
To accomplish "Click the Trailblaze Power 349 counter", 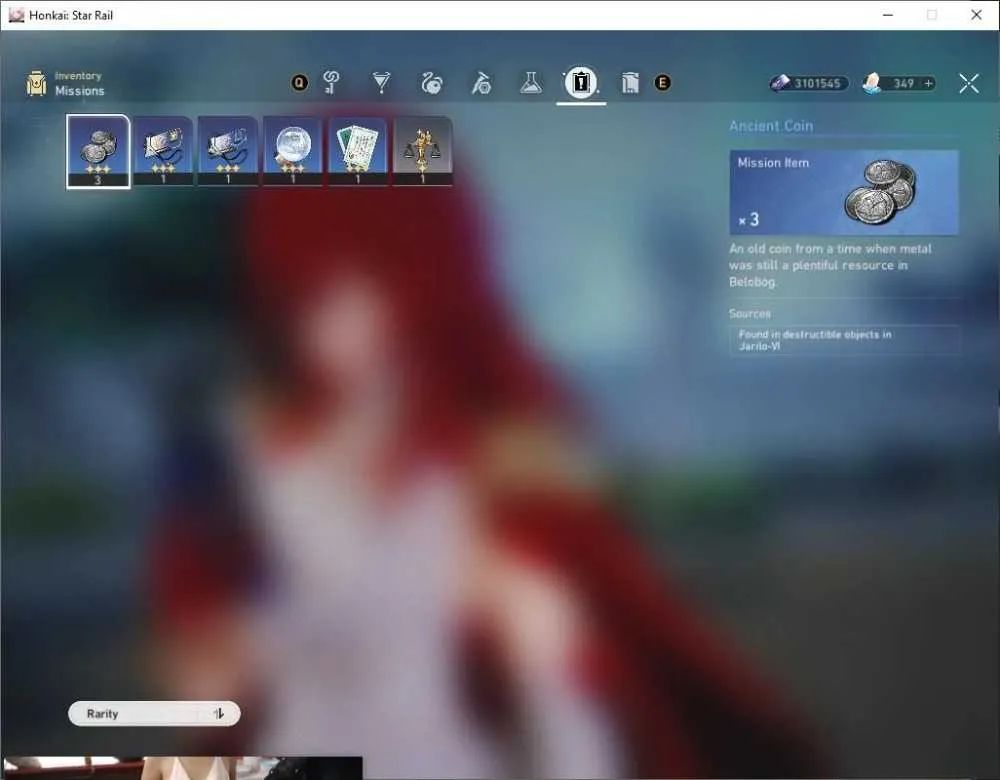I will click(904, 84).
